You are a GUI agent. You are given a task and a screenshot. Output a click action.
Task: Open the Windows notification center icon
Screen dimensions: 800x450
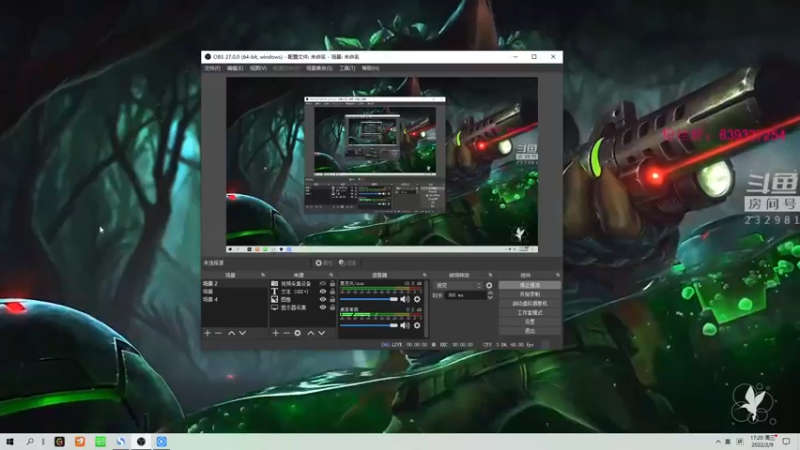[x=786, y=442]
